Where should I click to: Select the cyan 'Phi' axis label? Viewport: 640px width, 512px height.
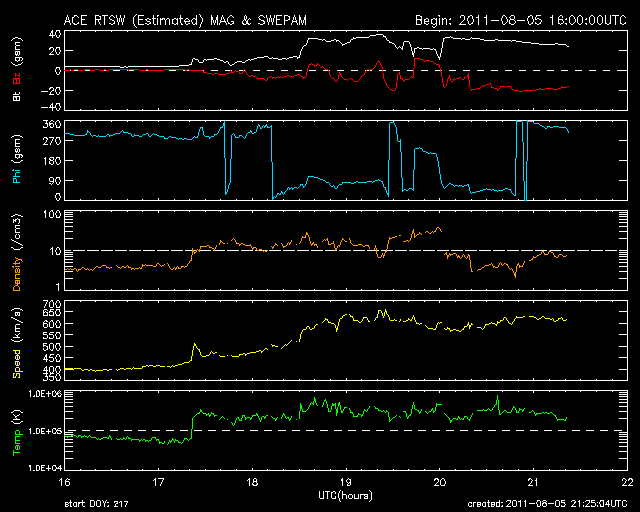[x=17, y=174]
